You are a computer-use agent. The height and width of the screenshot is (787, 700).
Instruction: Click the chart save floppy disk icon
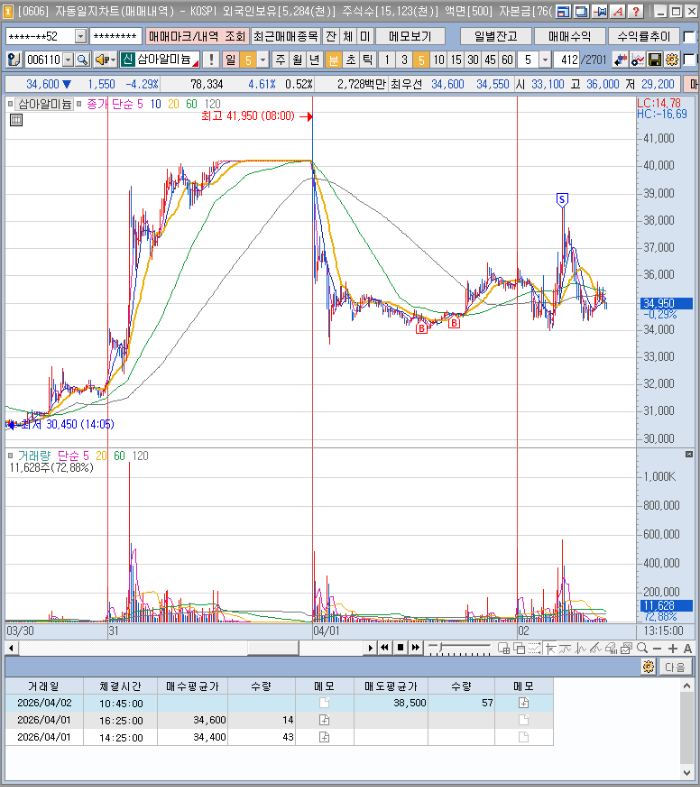click(x=654, y=60)
